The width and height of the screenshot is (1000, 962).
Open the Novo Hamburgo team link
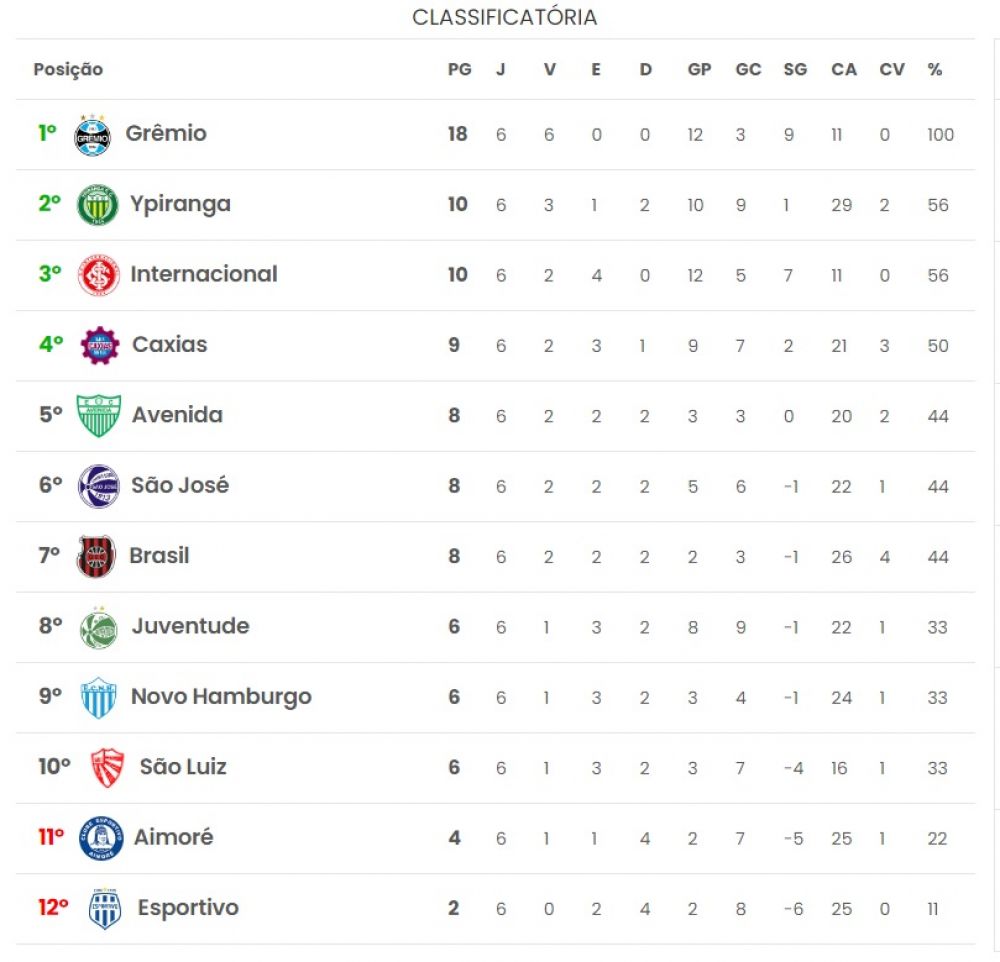[x=221, y=697]
